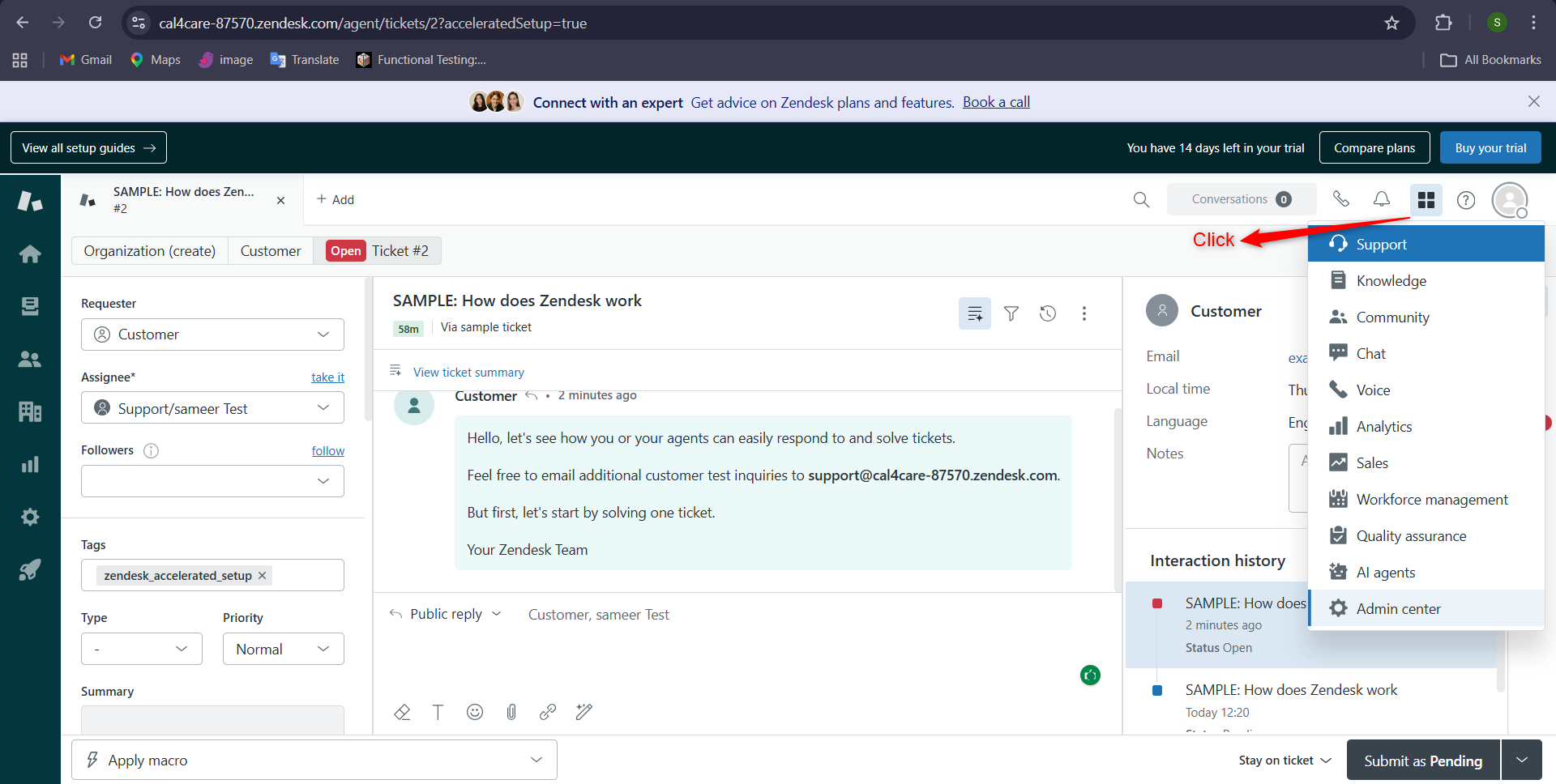This screenshot has width=1556, height=784.
Task: Add a new tab with Add button
Action: 336,199
